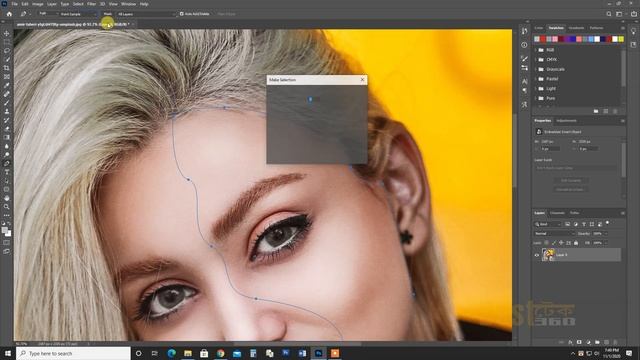Close the Make Selection dialog

[362, 80]
